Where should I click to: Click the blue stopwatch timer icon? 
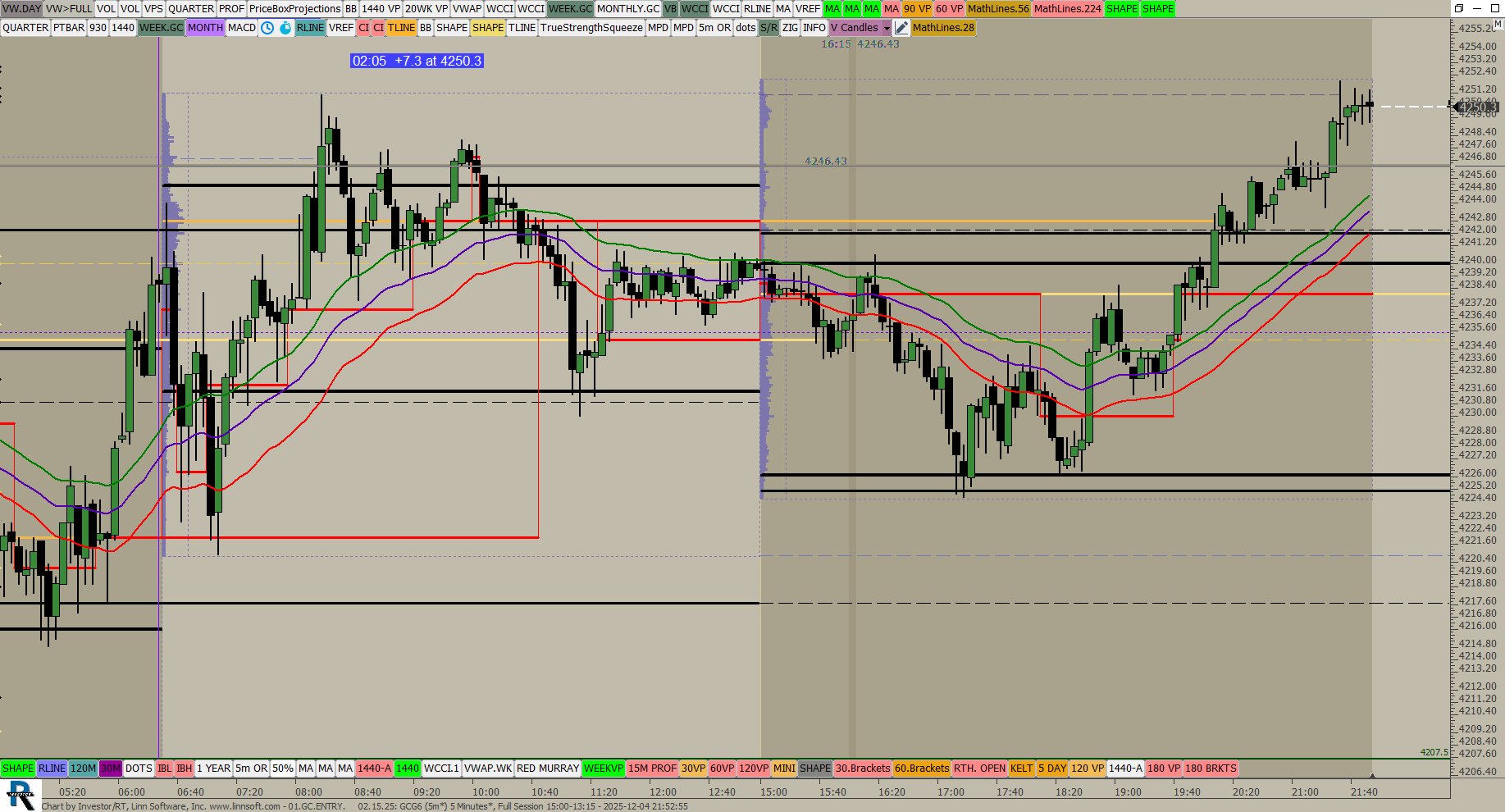click(x=285, y=28)
